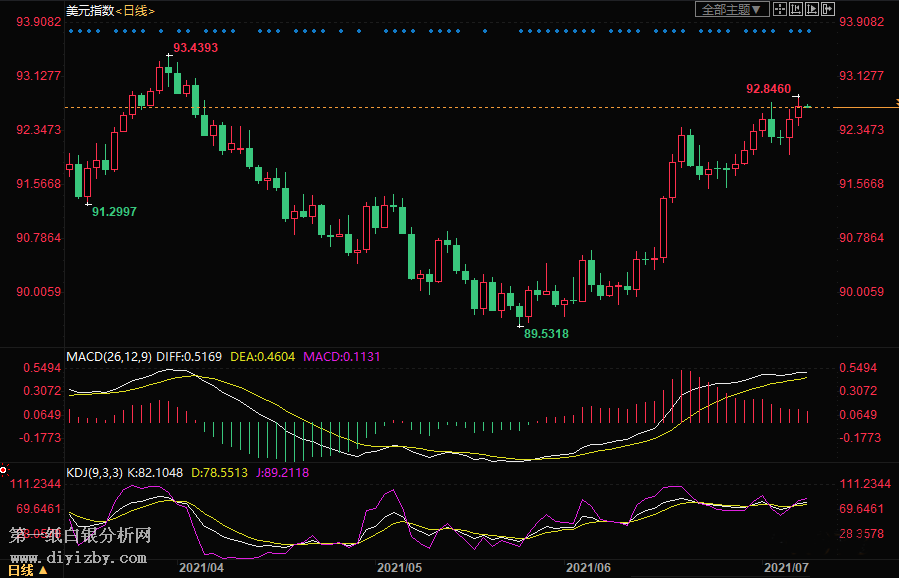Click the 89.5318 low price marker
The image size is (899, 578).
pyautogui.click(x=546, y=333)
